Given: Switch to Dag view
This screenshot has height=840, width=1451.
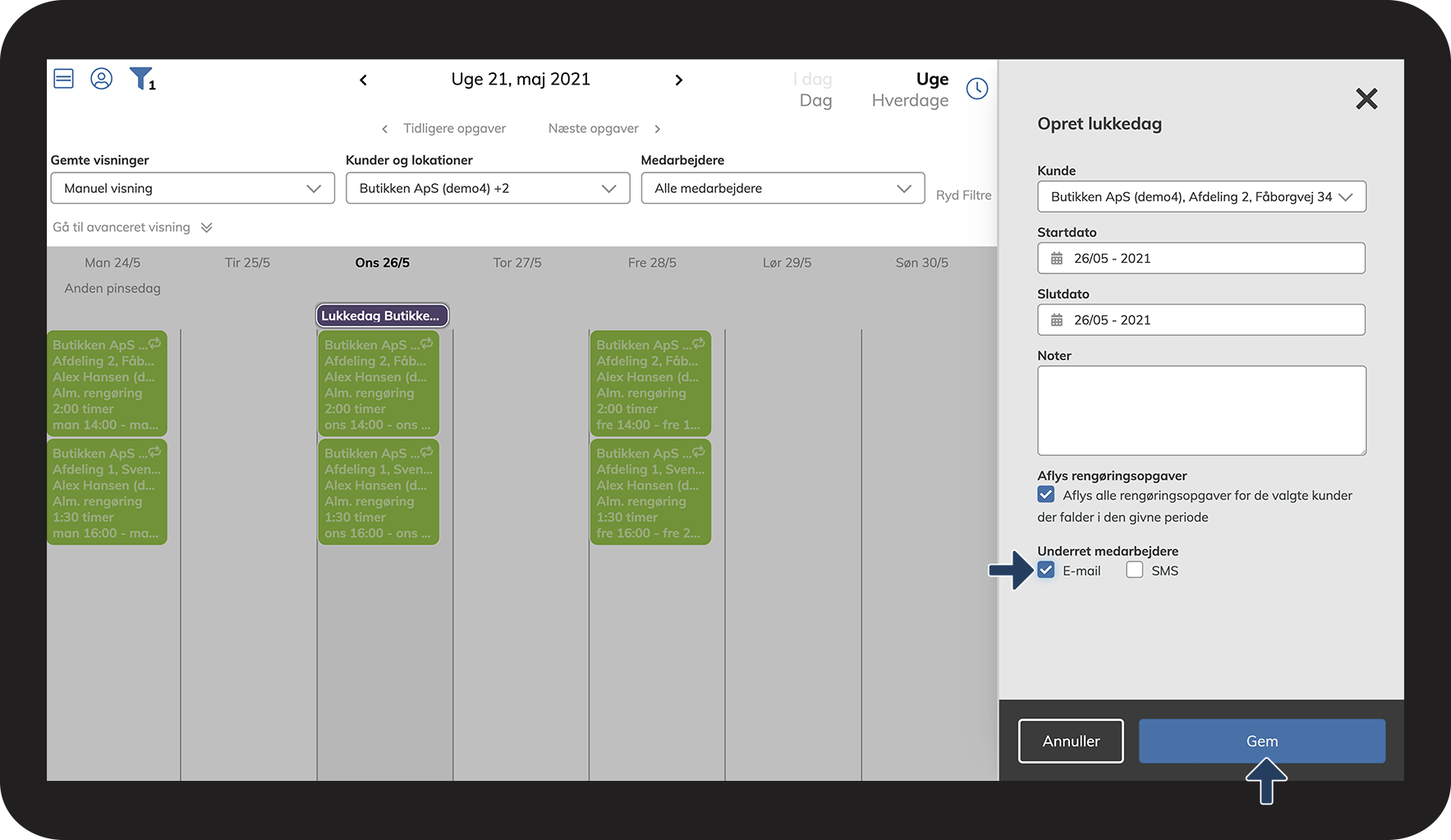Looking at the screenshot, I should click(x=815, y=100).
